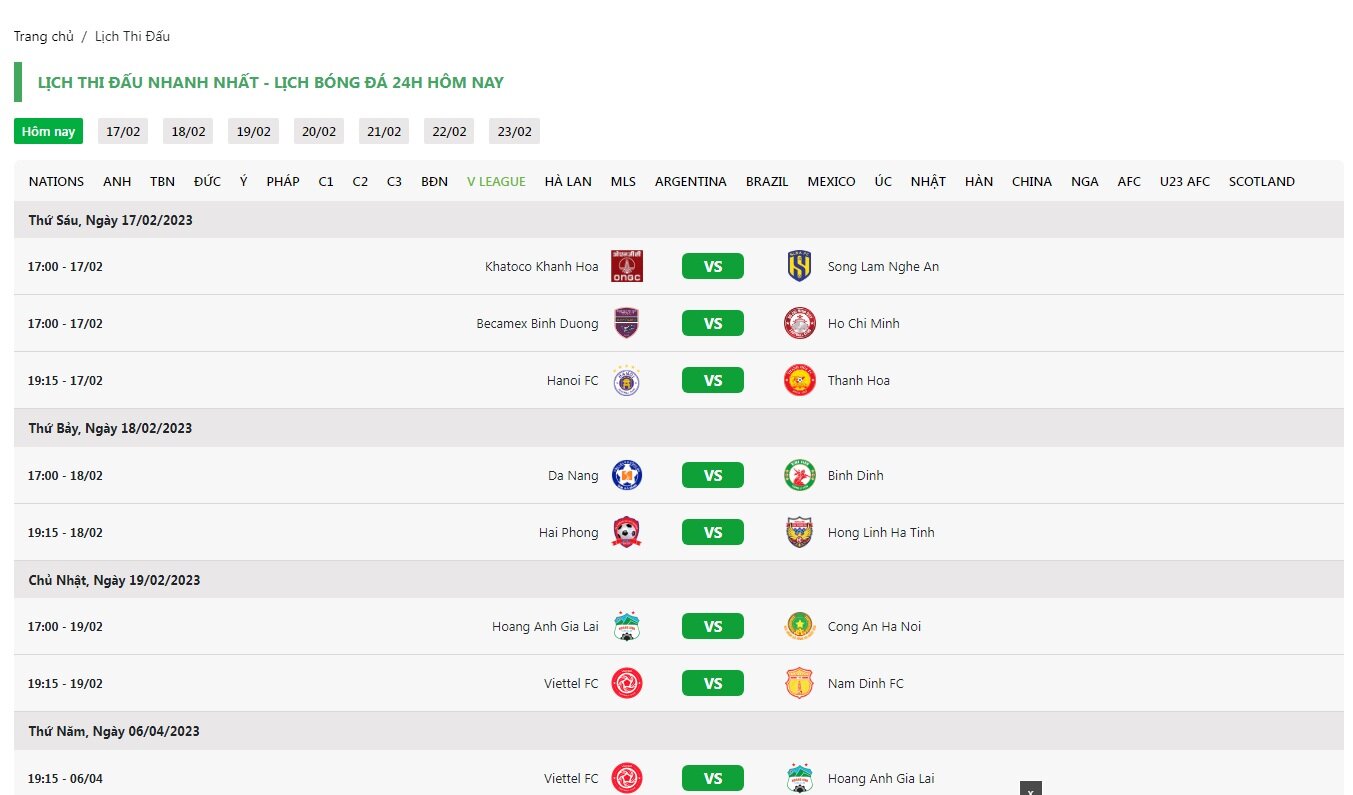Pick the 23/02 date filter
The height and width of the screenshot is (795, 1353).
[514, 131]
